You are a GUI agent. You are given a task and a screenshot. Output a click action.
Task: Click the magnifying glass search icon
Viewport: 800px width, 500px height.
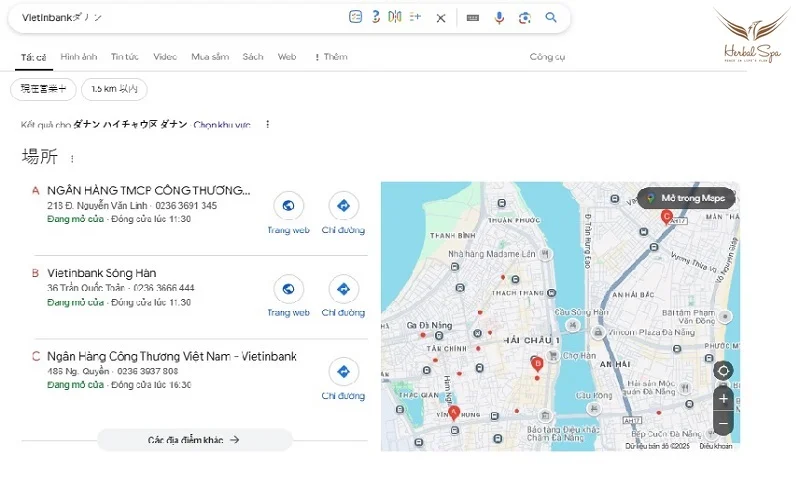pyautogui.click(x=551, y=17)
